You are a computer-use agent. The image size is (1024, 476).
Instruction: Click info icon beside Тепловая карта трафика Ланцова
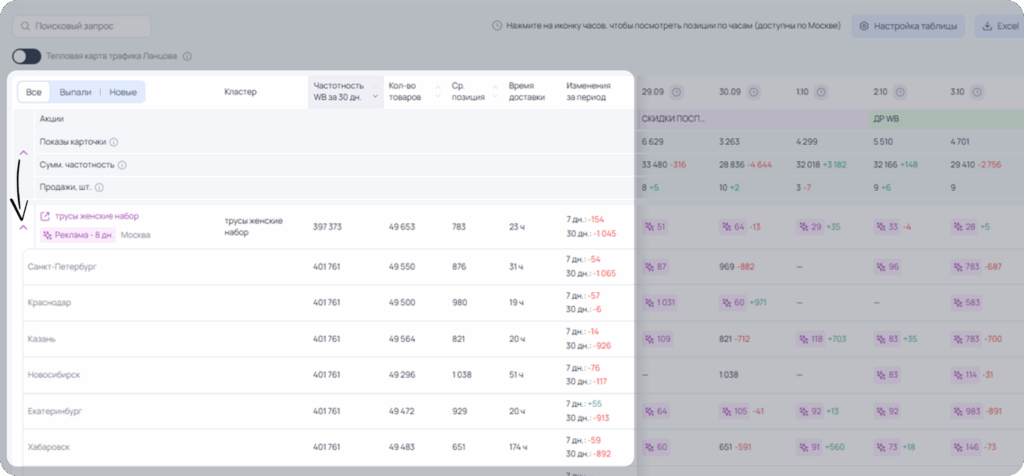pos(187,56)
